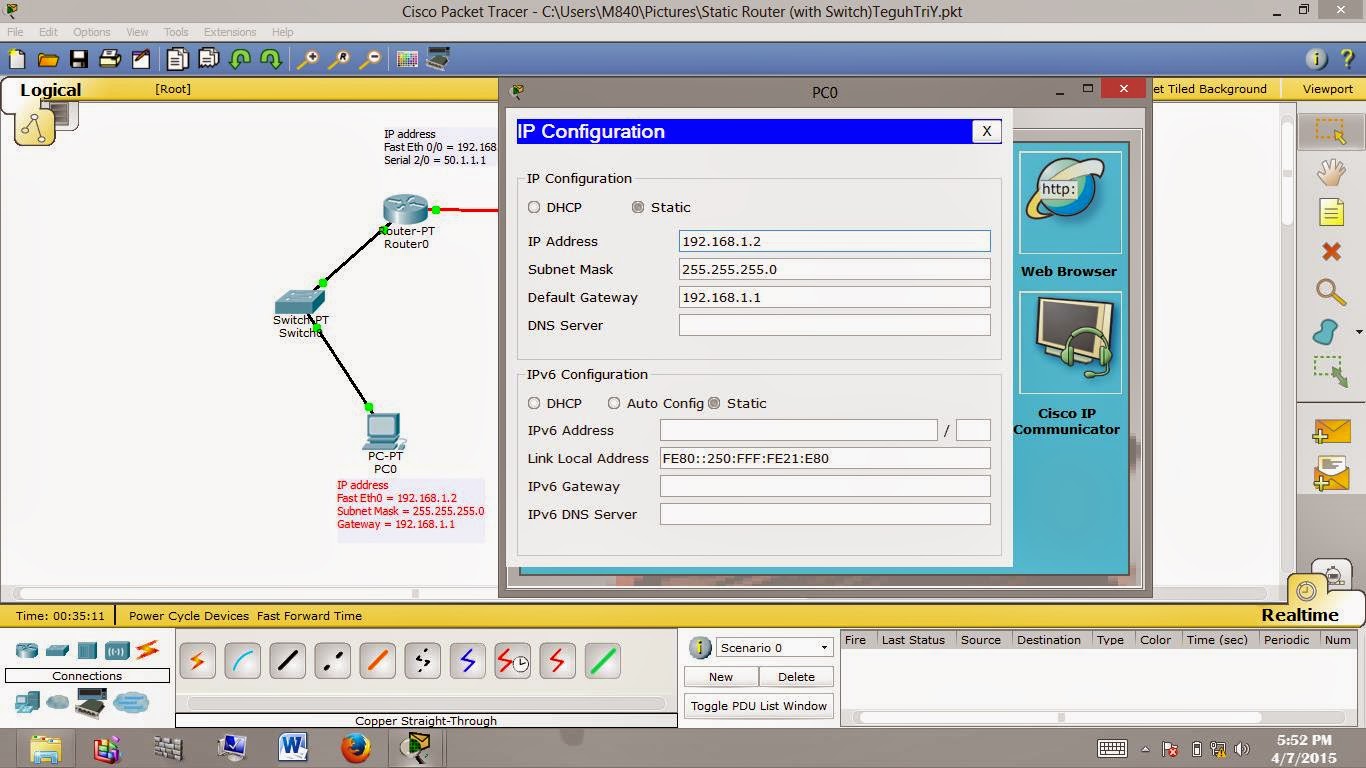Pick the Copper Straight-Through cable
Viewport: 1366px width, 768px height.
coord(287,661)
